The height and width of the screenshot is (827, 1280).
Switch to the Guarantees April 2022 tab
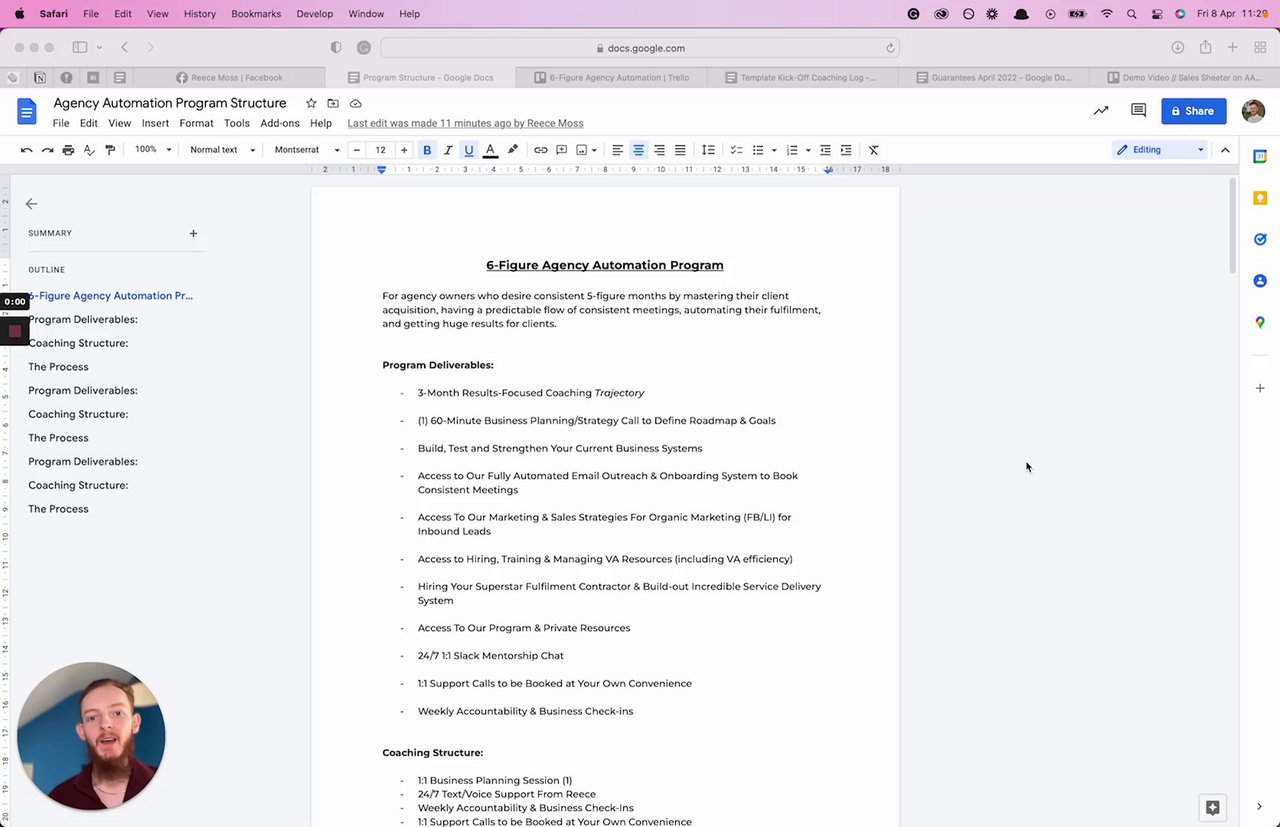(x=993, y=77)
